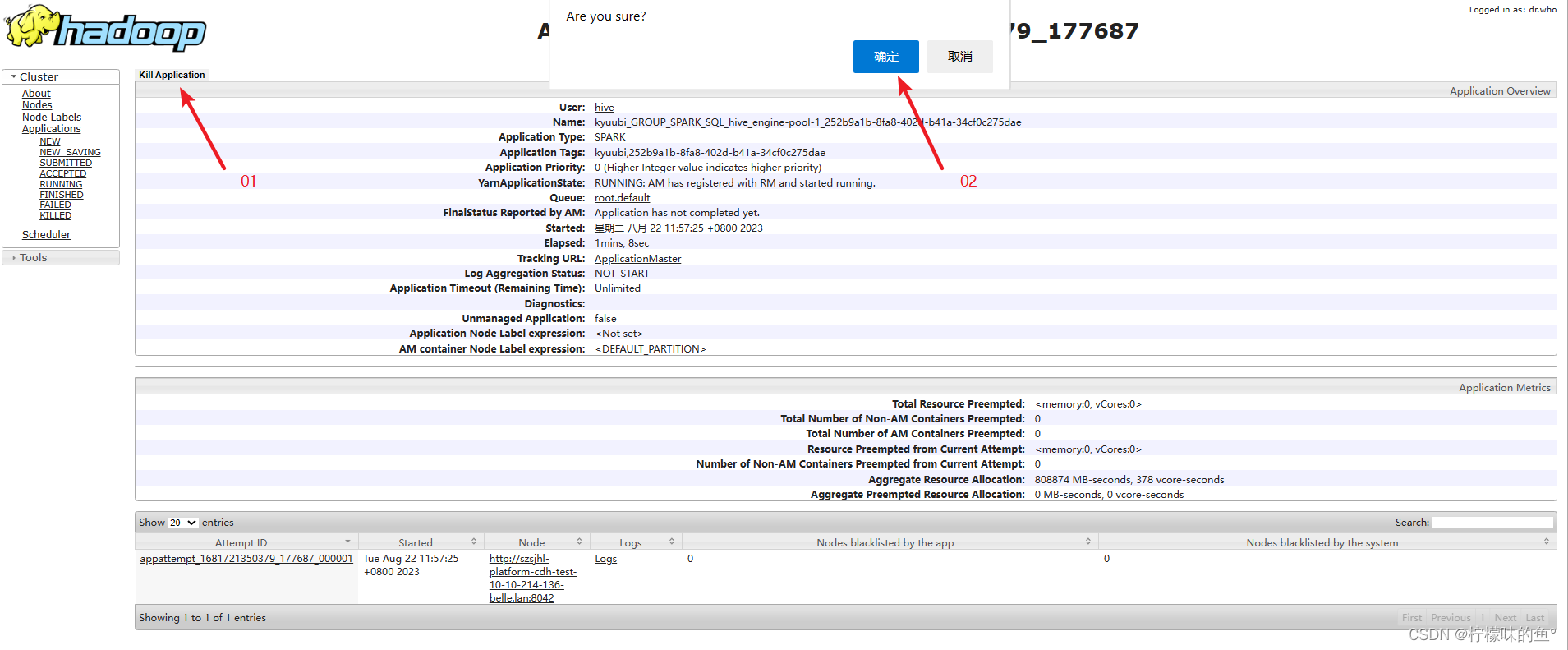
Task: Click the Kill Application button
Action: tap(172, 75)
